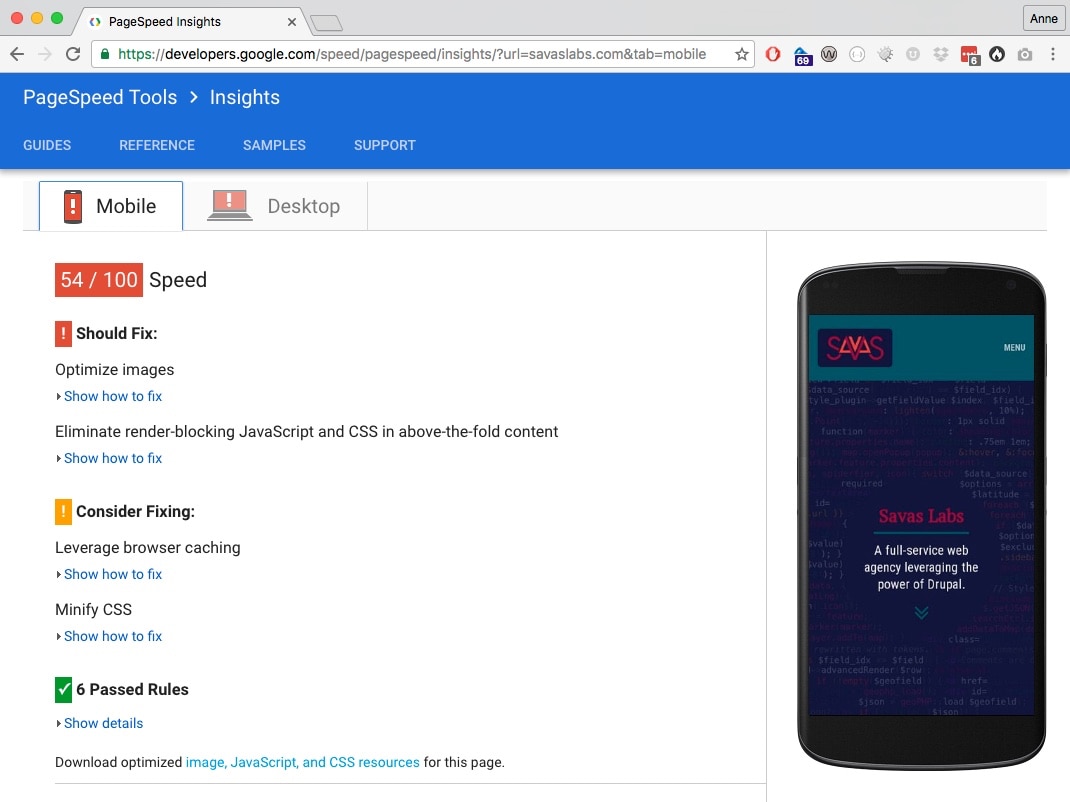This screenshot has height=802, width=1070.
Task: Download optimized image, JavaScript, and CSS resources
Action: 304,762
